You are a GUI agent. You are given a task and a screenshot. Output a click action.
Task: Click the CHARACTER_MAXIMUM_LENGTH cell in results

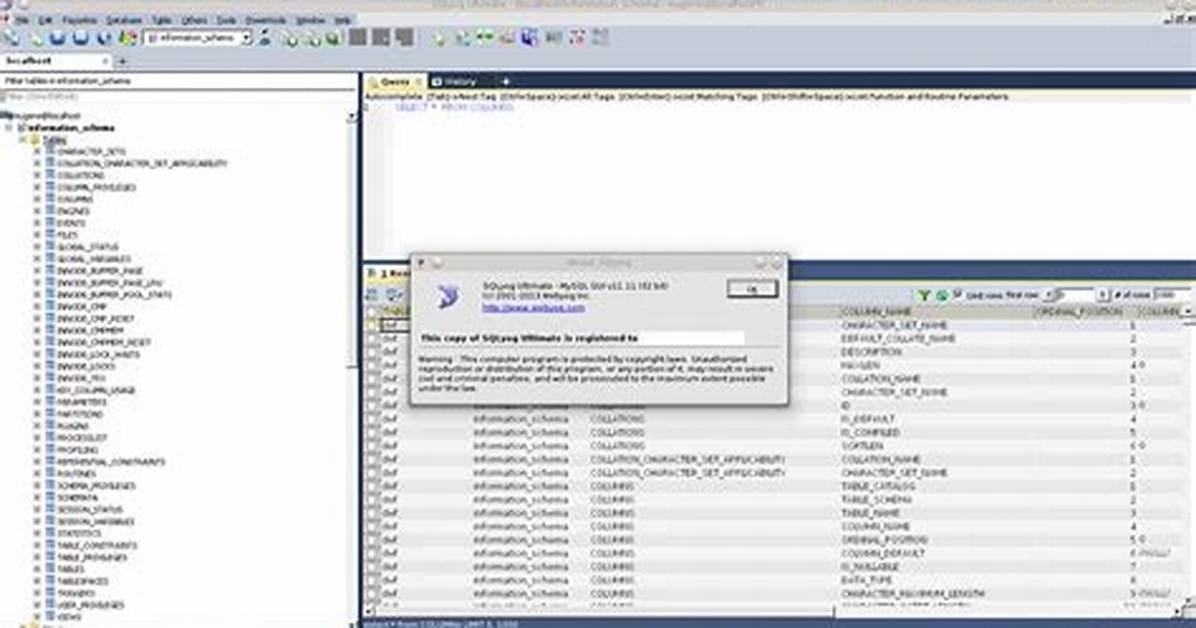coord(913,593)
